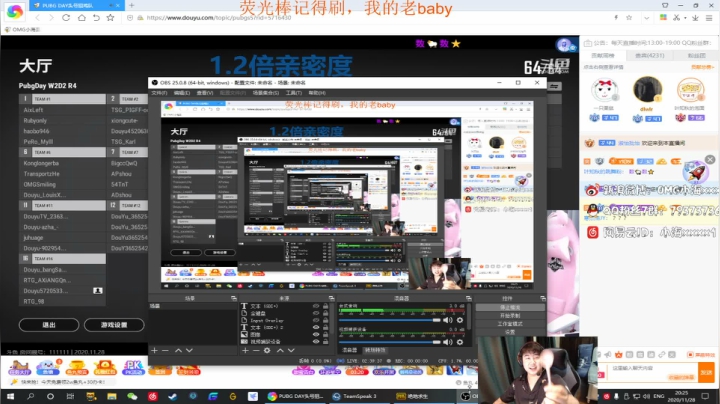Open a new browser tab

(x=132, y=5)
